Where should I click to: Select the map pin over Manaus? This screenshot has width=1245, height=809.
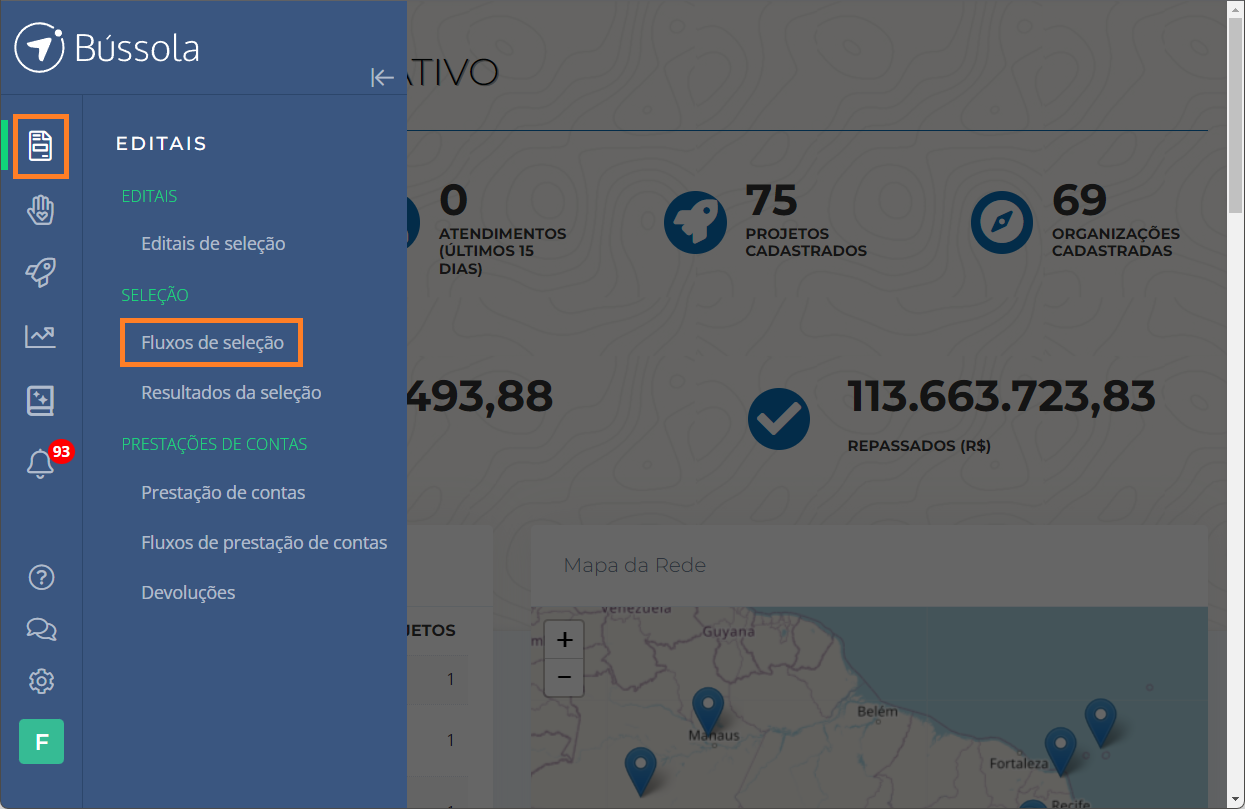tap(708, 711)
